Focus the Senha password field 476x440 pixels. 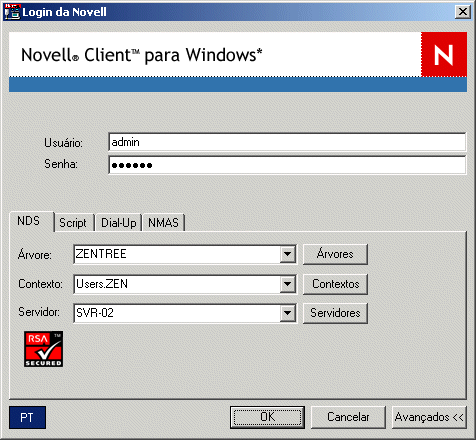(287, 165)
